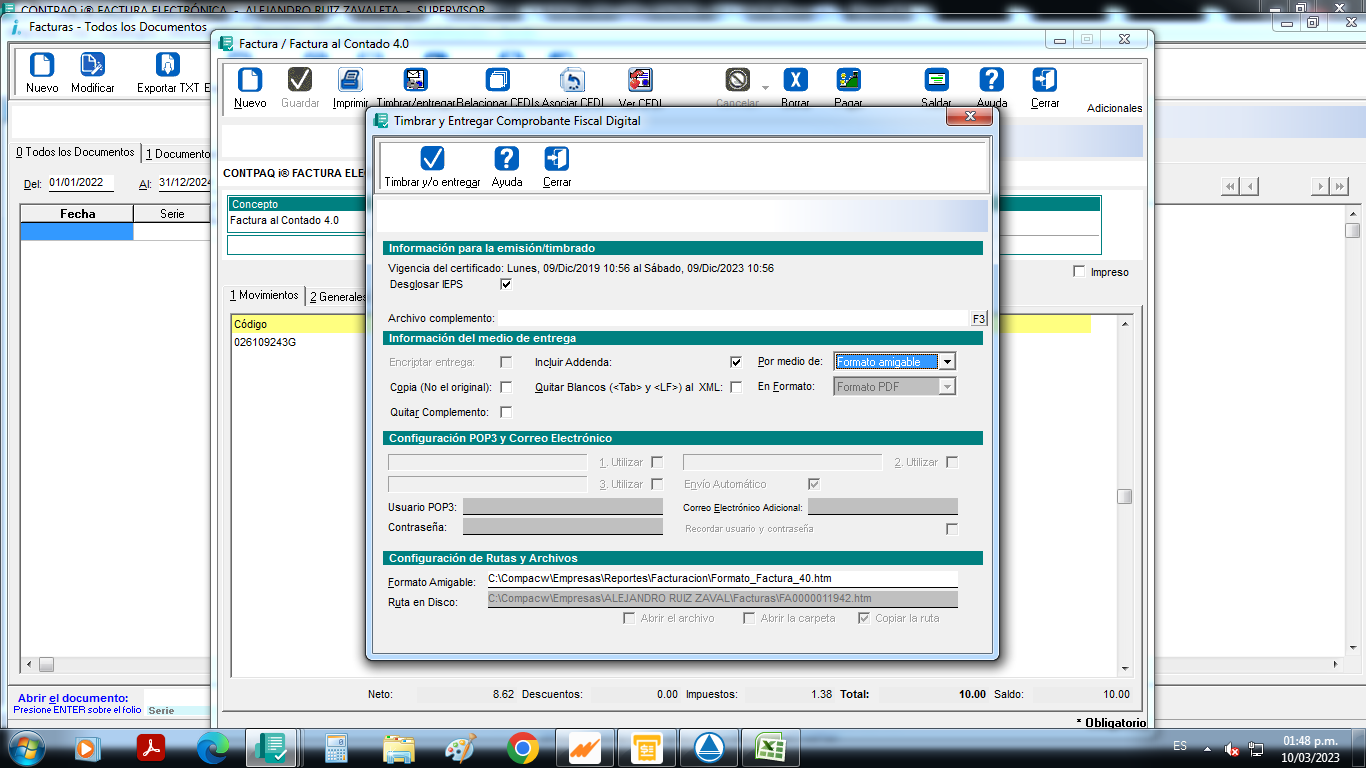This screenshot has height=768, width=1366.
Task: Enable Quitar Blancos al XML checkbox
Action: [736, 387]
